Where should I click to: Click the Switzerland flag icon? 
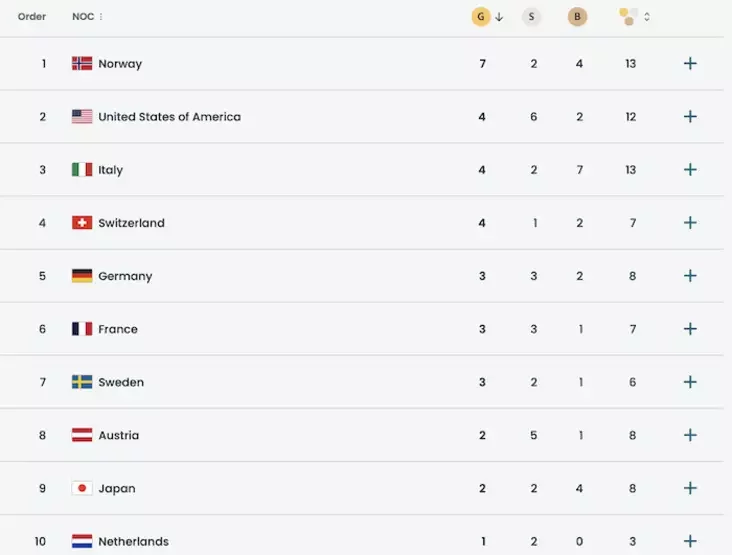click(x=82, y=223)
